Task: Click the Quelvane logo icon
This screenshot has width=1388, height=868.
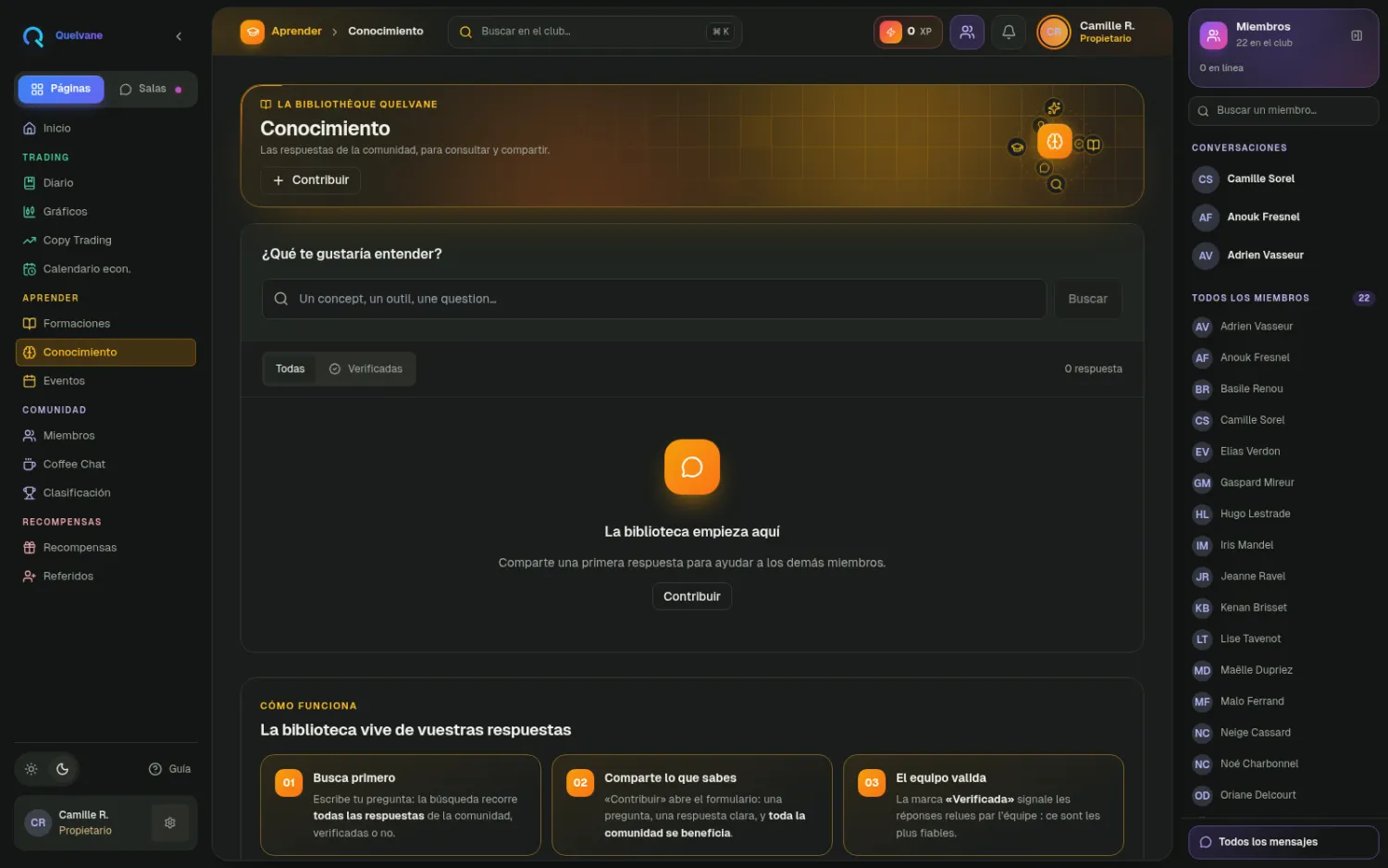Action: click(33, 36)
